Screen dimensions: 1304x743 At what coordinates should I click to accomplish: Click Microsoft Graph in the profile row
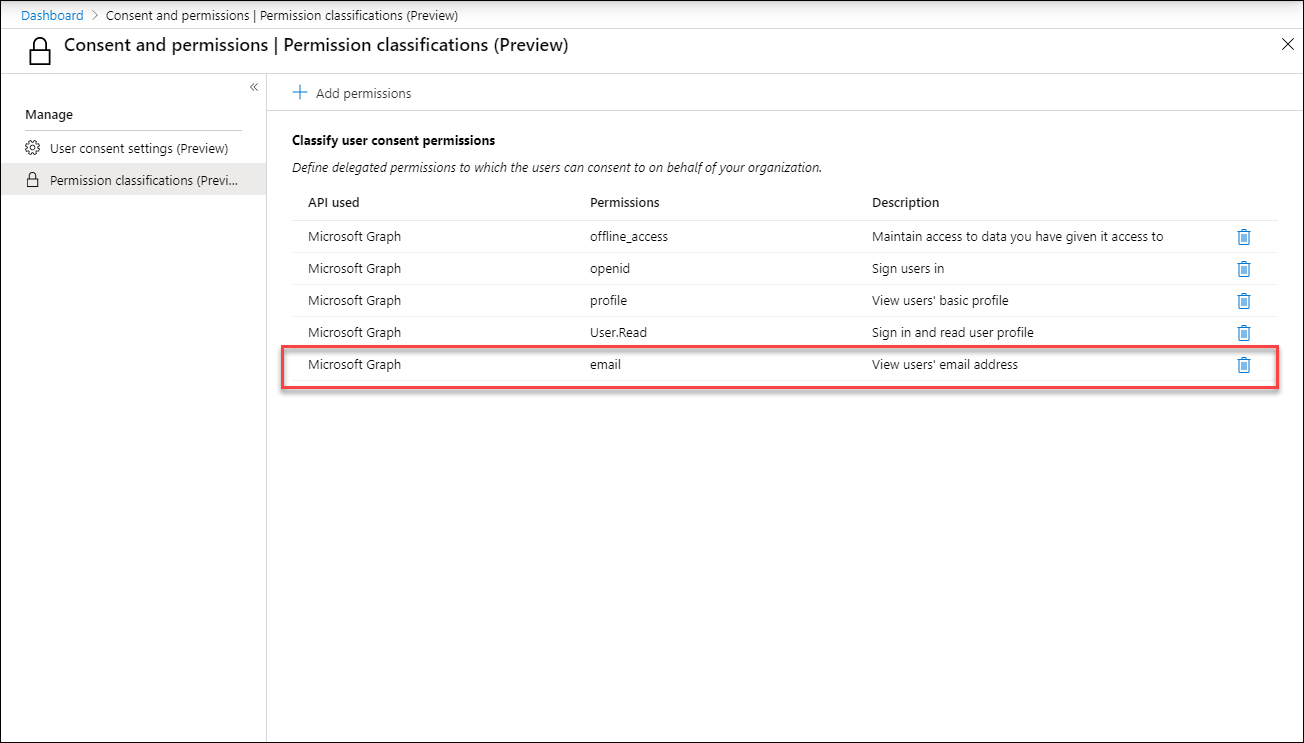click(354, 301)
